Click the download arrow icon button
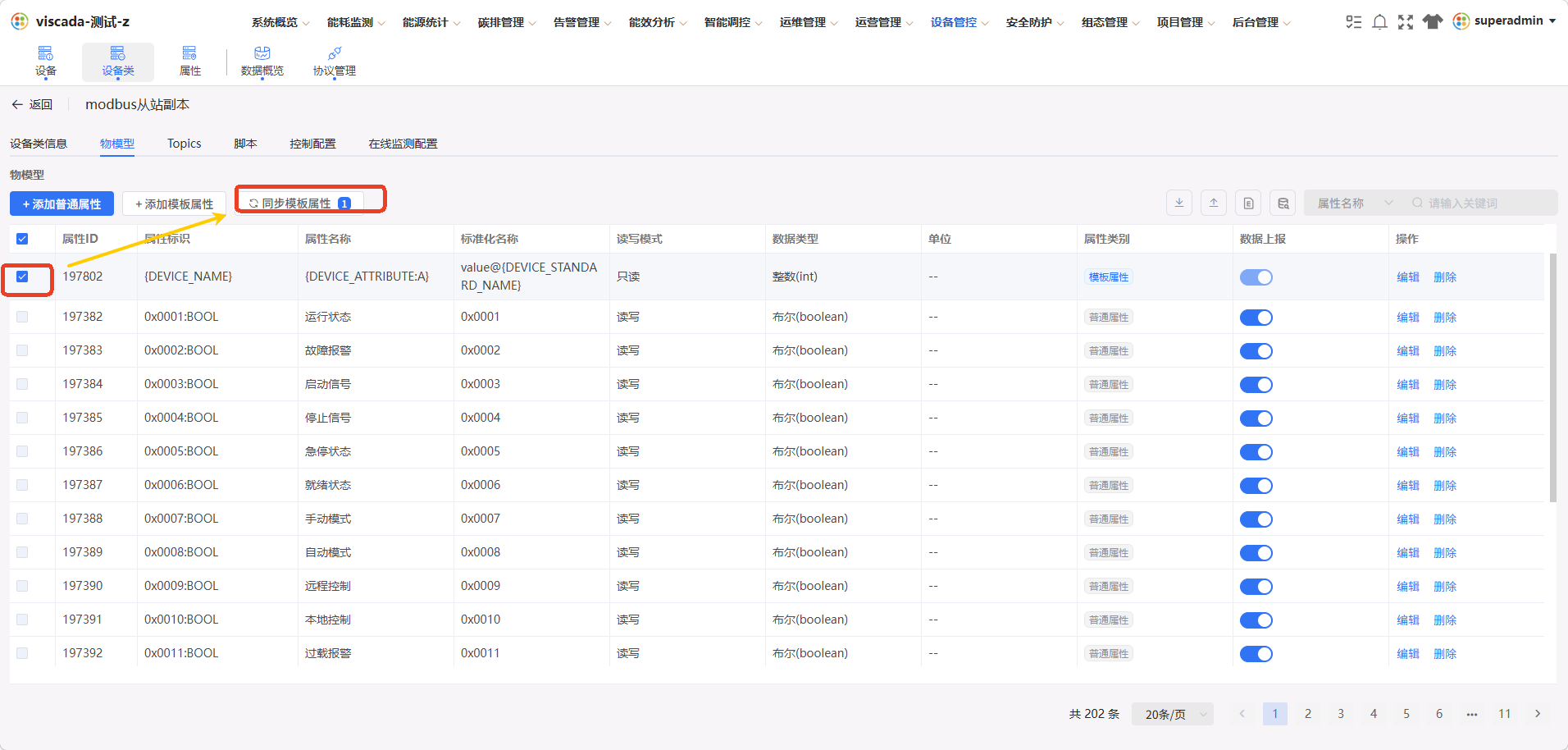Viewport: 1568px width, 750px height. click(x=1179, y=204)
